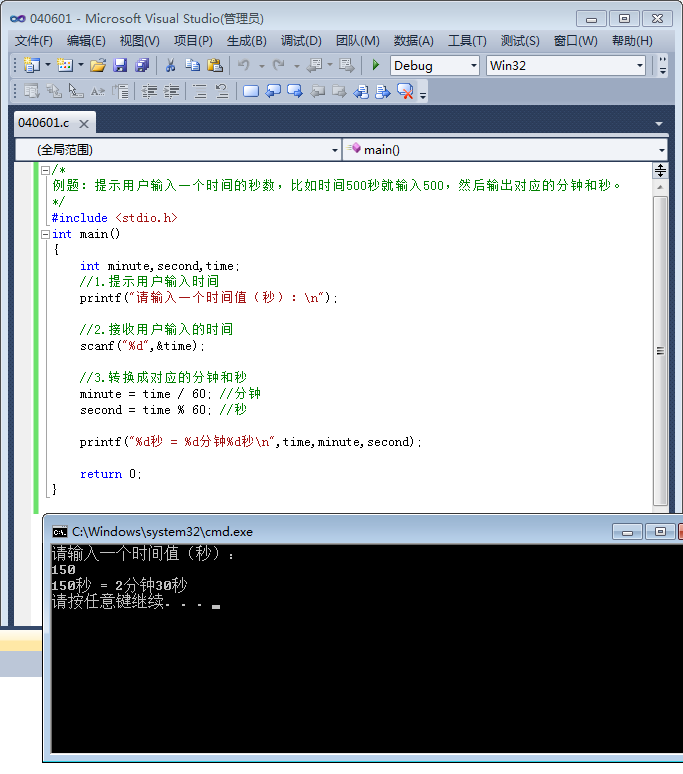This screenshot has width=683, height=774.
Task: Click the New Project toolbar icon
Action: [x=32, y=65]
